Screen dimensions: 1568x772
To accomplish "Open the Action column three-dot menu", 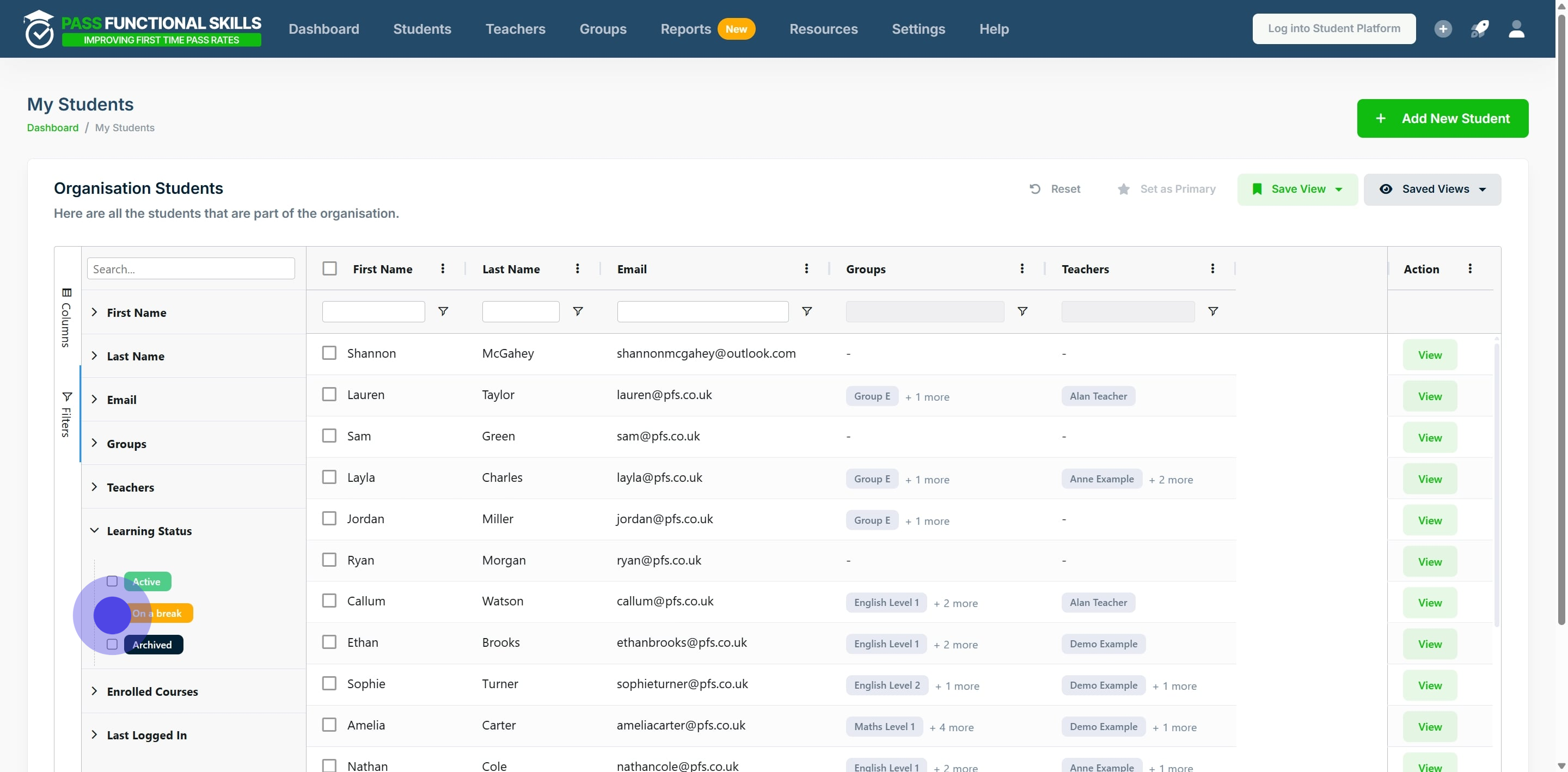I will 1469,268.
